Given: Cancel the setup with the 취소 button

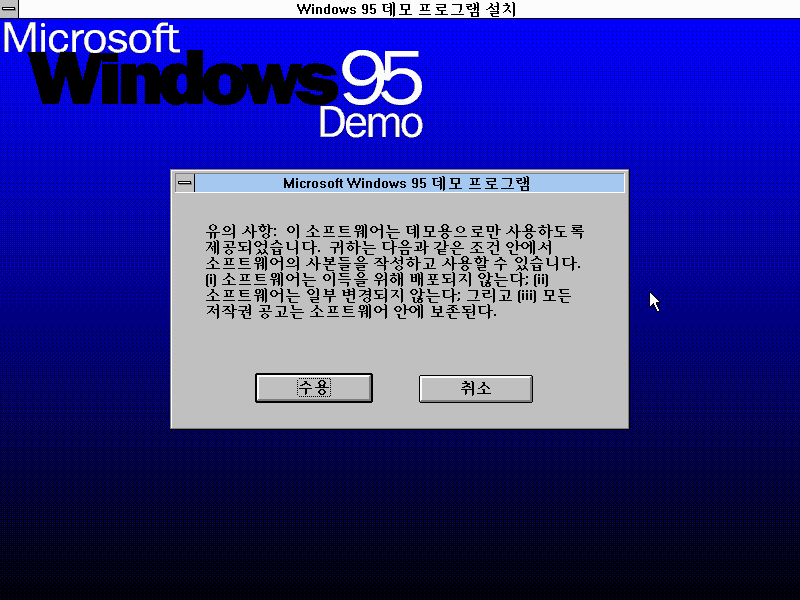Looking at the screenshot, I should coord(476,389).
